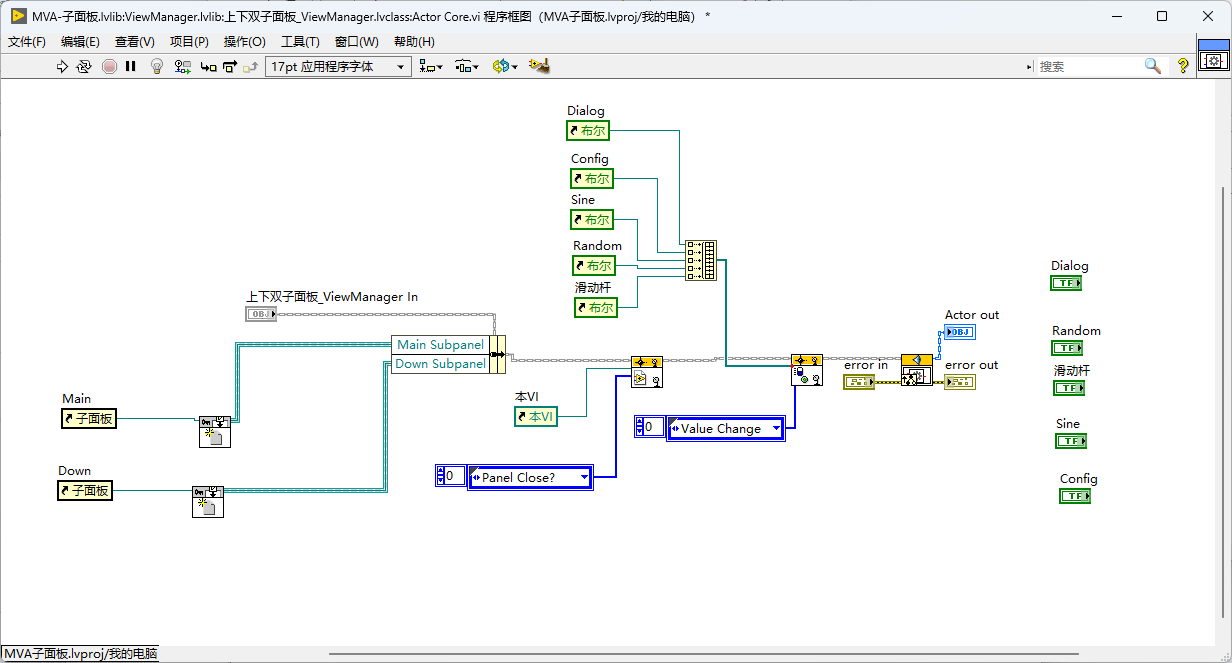Select the Dialog 布尔 reference node

point(588,130)
